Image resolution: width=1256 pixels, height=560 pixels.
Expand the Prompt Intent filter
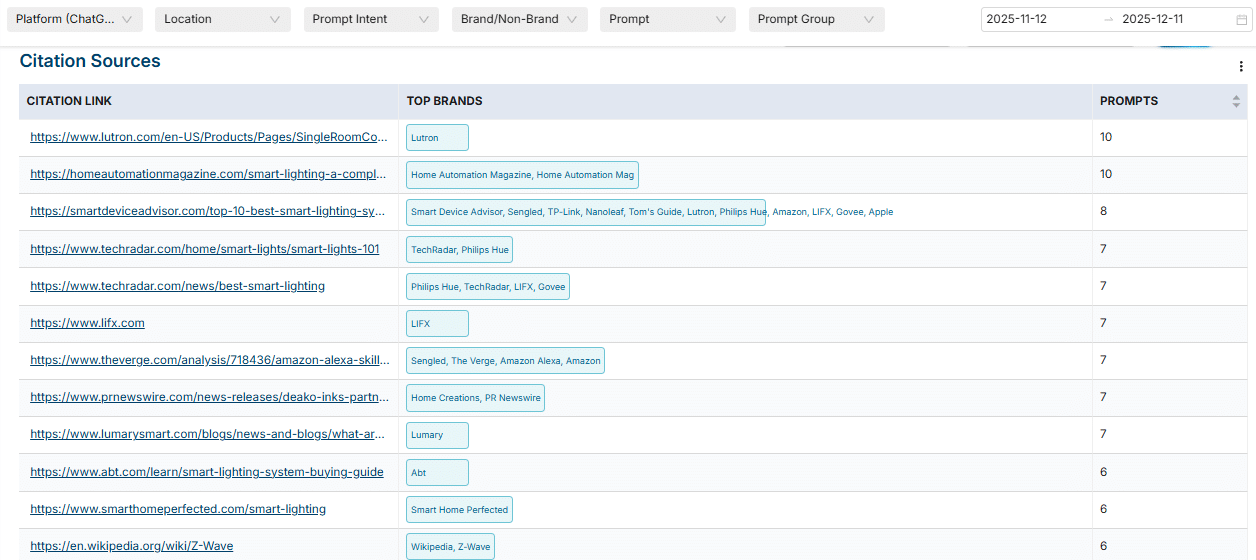pyautogui.click(x=371, y=19)
